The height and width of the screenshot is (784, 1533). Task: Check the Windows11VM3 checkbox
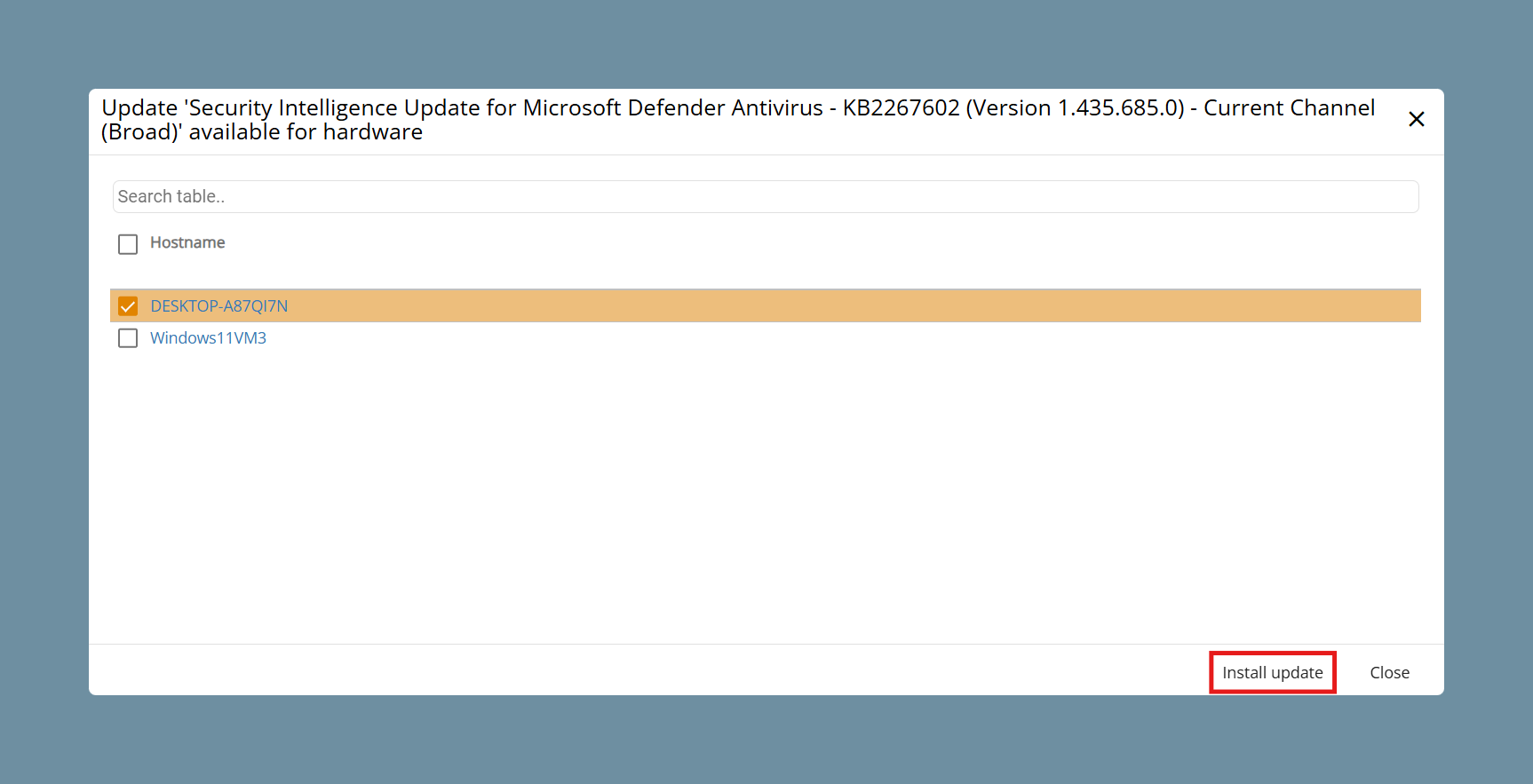[x=128, y=338]
